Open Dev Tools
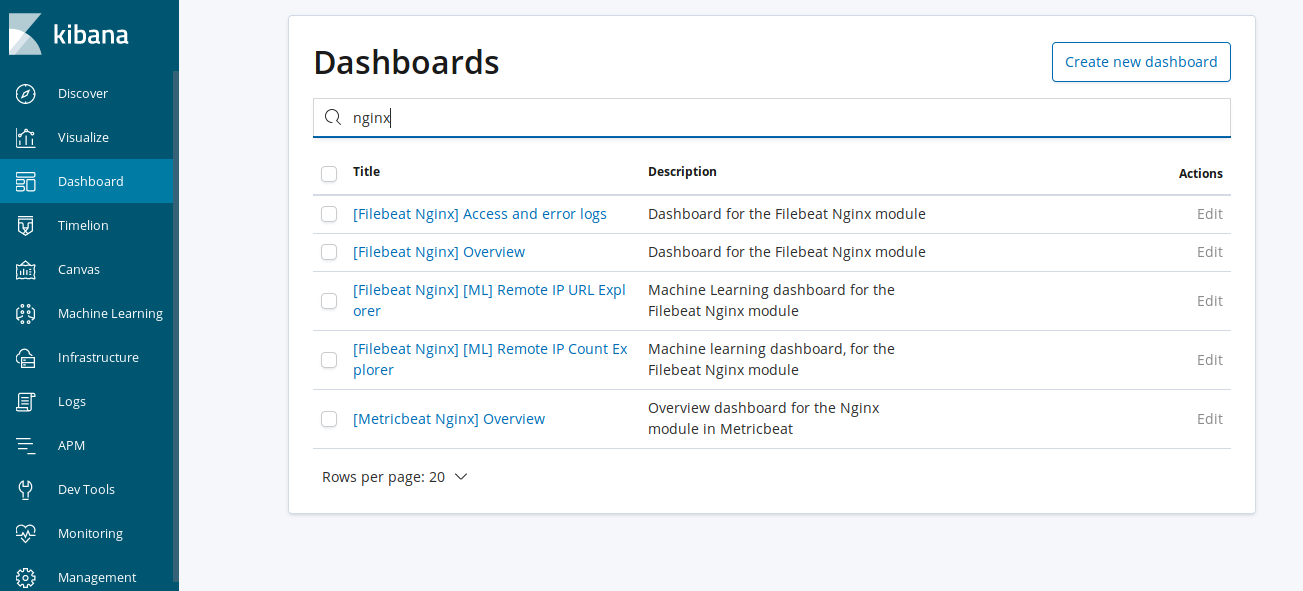Image resolution: width=1303 pixels, height=591 pixels. pyautogui.click(x=88, y=489)
